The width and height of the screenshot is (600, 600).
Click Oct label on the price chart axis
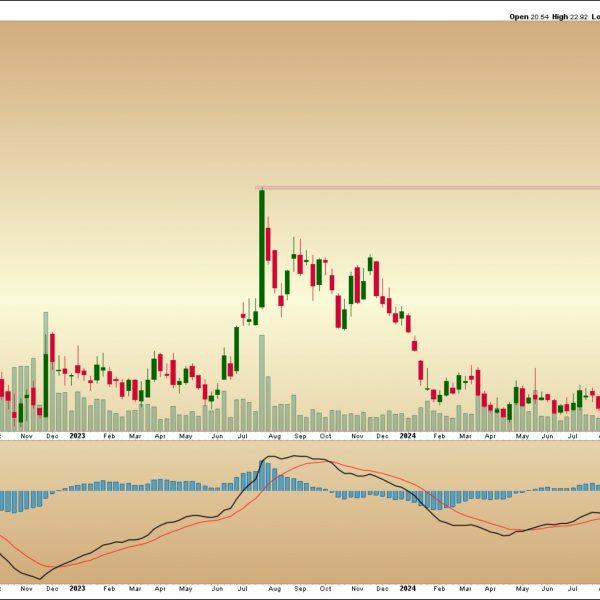click(325, 436)
